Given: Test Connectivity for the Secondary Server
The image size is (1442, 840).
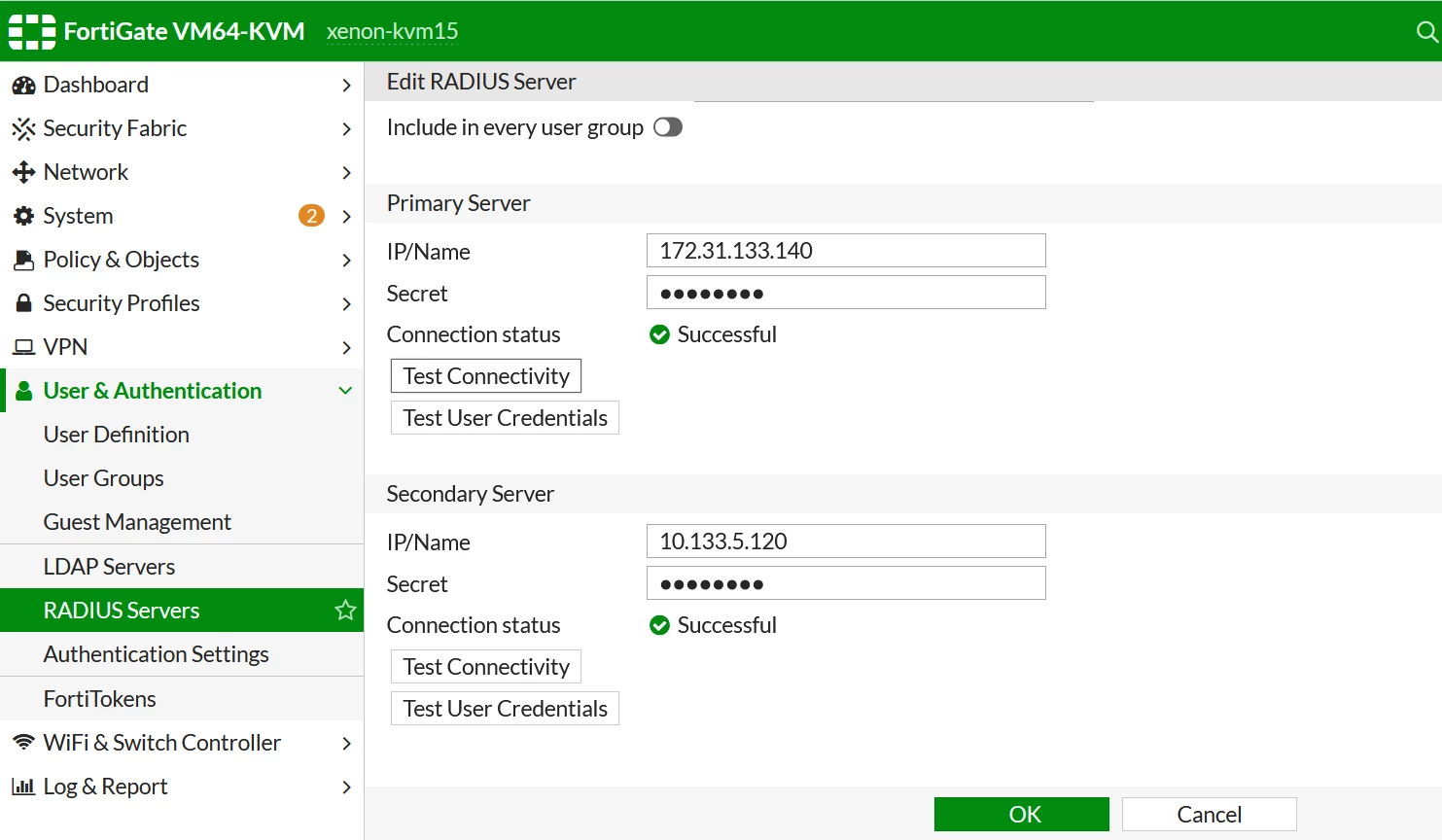Looking at the screenshot, I should click(x=486, y=667).
